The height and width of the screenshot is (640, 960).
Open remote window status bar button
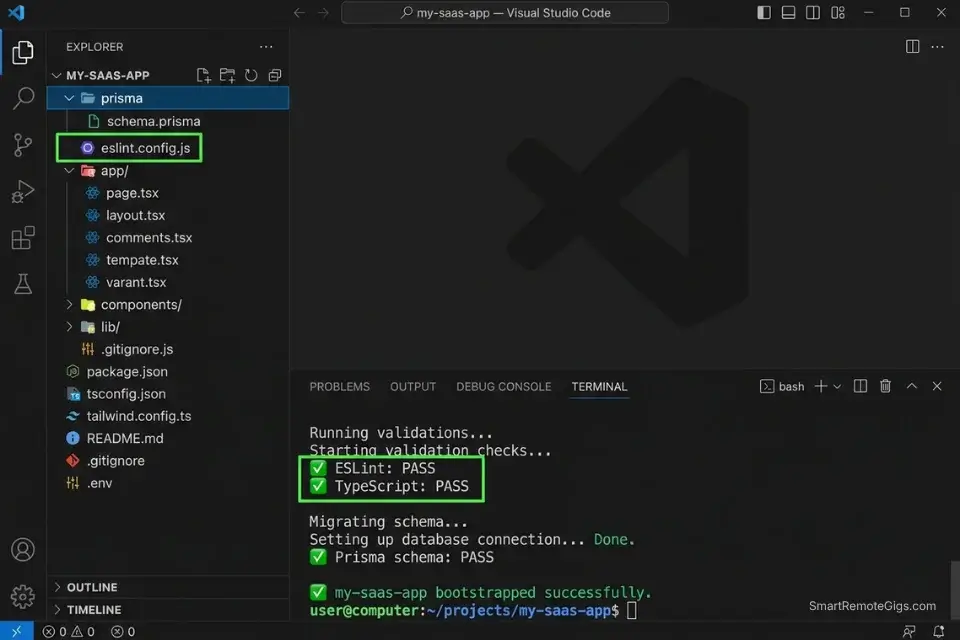tap(17, 631)
